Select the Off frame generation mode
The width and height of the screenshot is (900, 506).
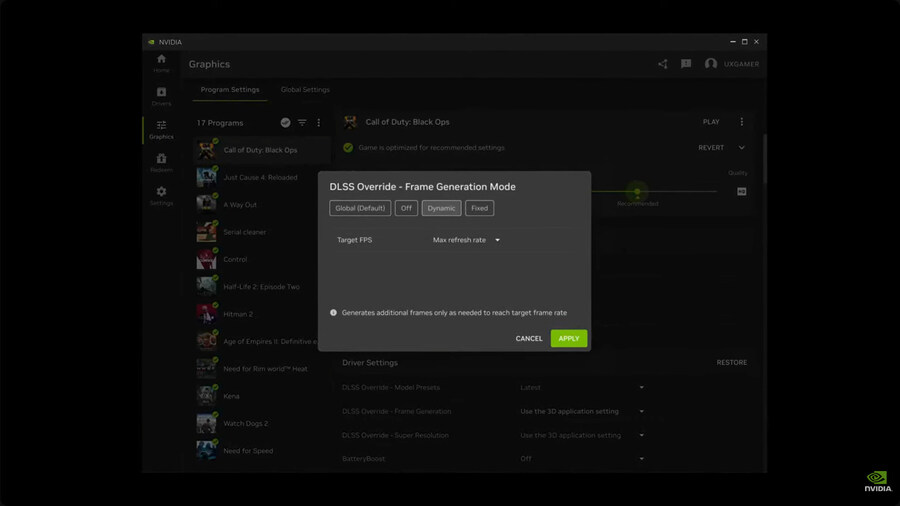406,208
